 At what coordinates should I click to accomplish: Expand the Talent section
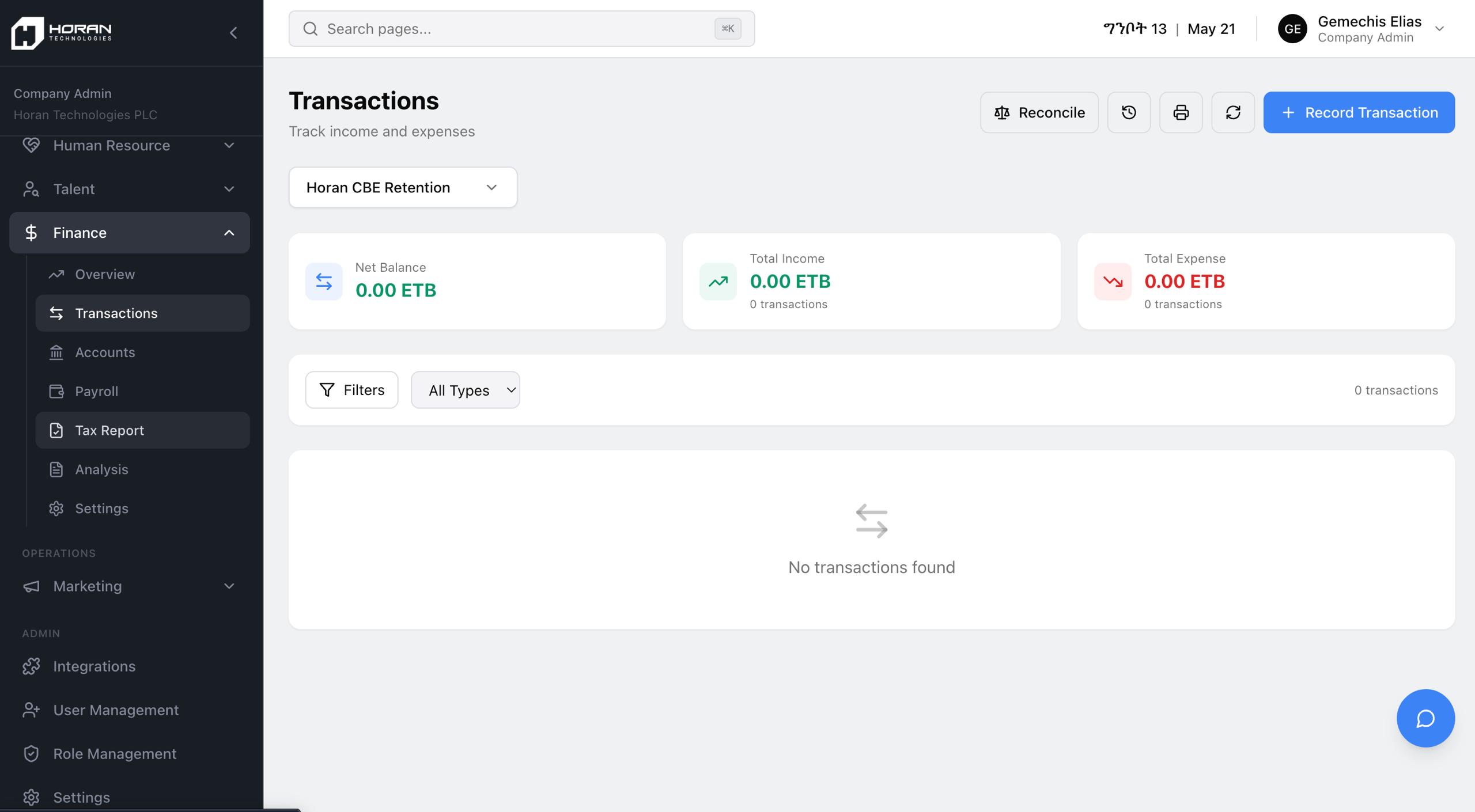(130, 189)
